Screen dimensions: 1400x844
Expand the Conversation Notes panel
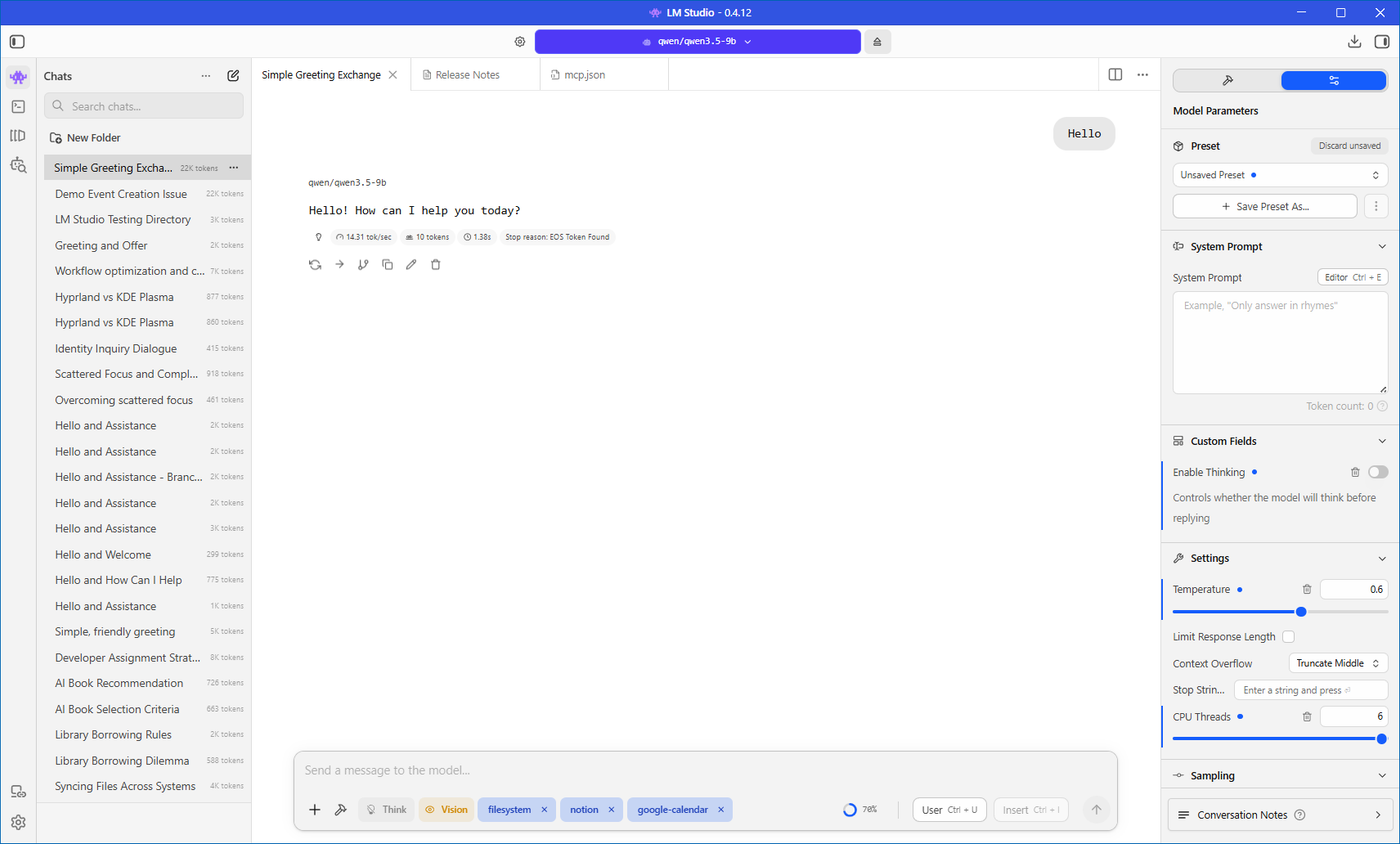[1280, 815]
